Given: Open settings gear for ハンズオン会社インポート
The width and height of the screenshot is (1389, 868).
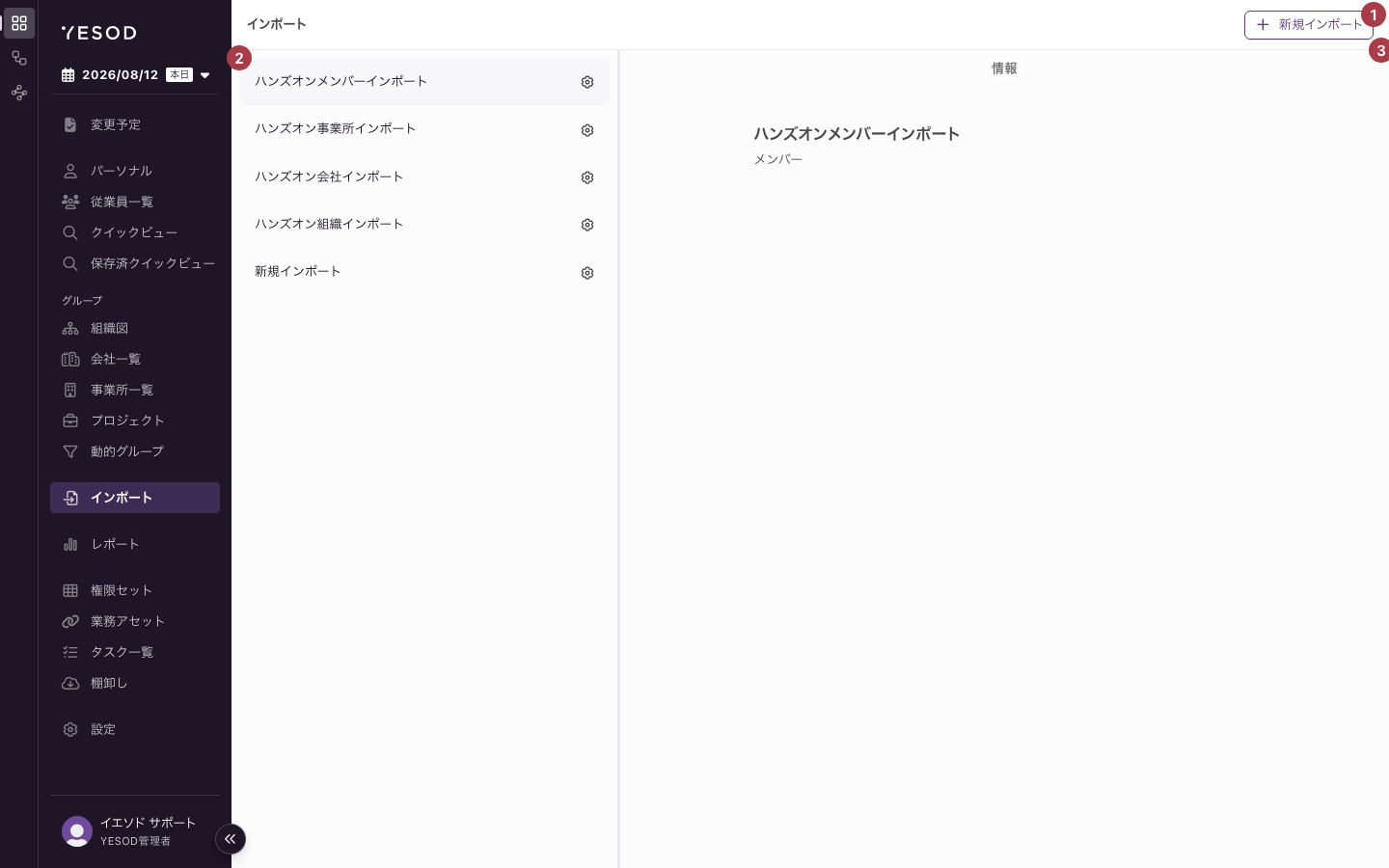Looking at the screenshot, I should pyautogui.click(x=587, y=177).
